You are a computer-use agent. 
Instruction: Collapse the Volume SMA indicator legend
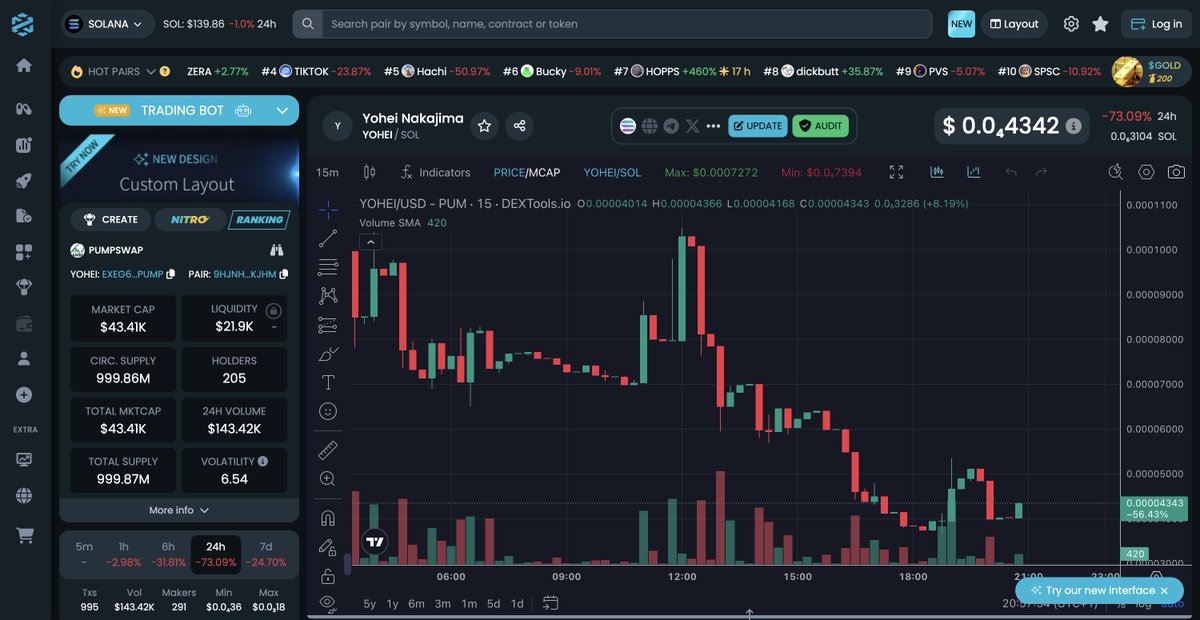[x=370, y=242]
